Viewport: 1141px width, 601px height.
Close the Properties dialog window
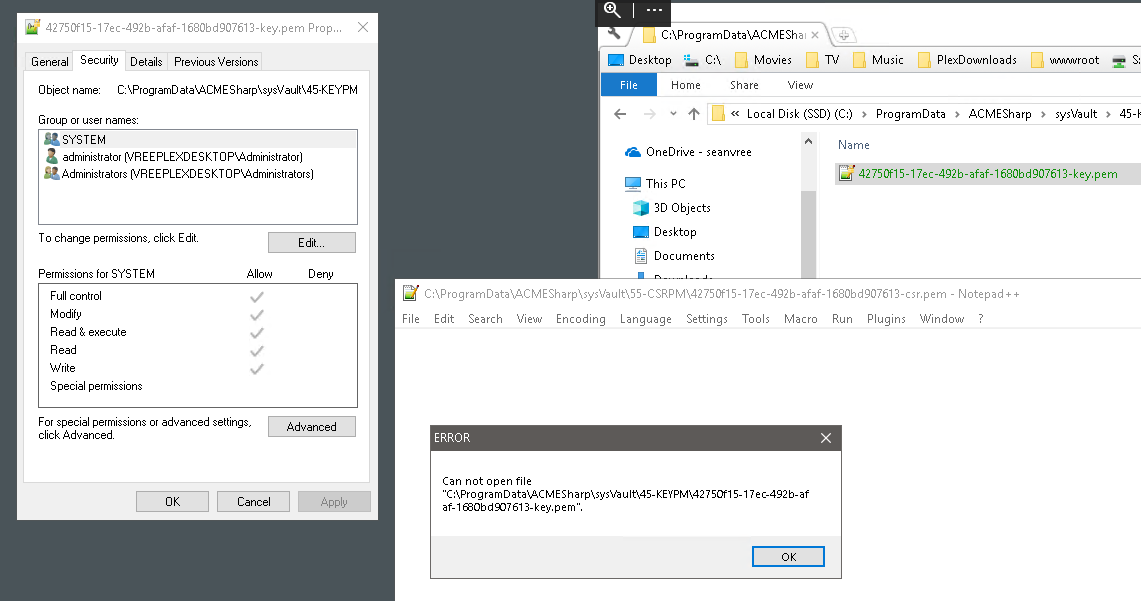pyautogui.click(x=363, y=28)
